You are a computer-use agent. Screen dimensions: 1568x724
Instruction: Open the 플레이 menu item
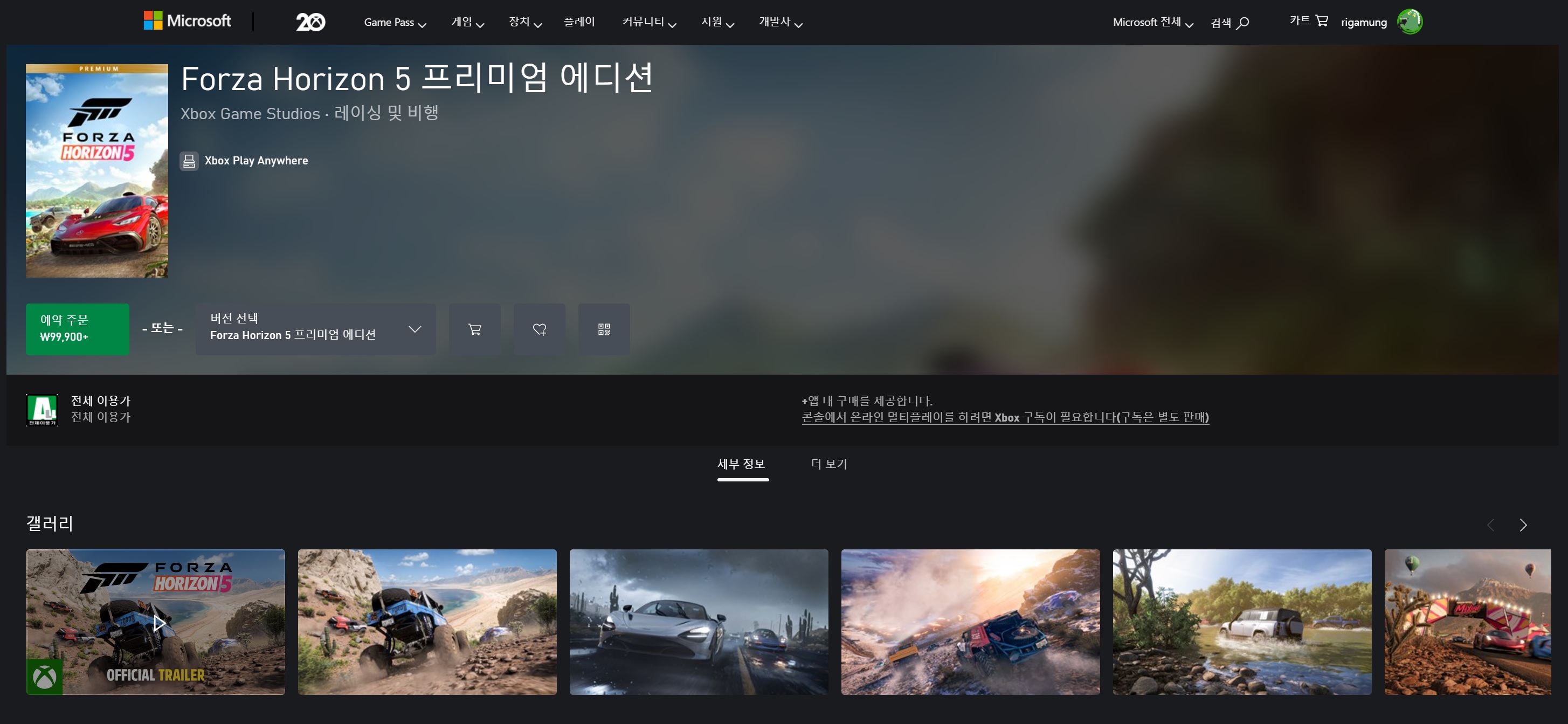[x=579, y=22]
